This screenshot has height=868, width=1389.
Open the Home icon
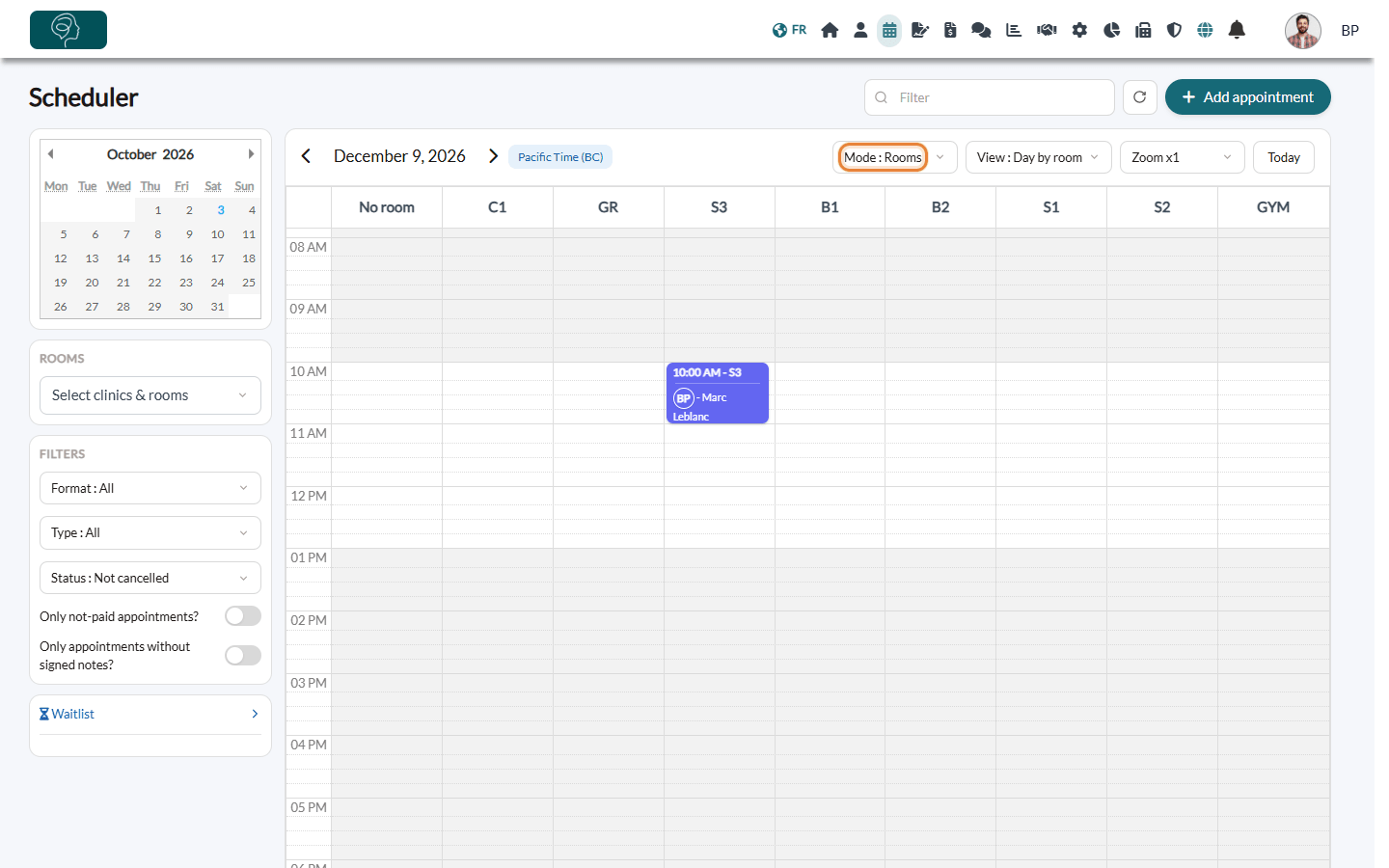pyautogui.click(x=830, y=30)
